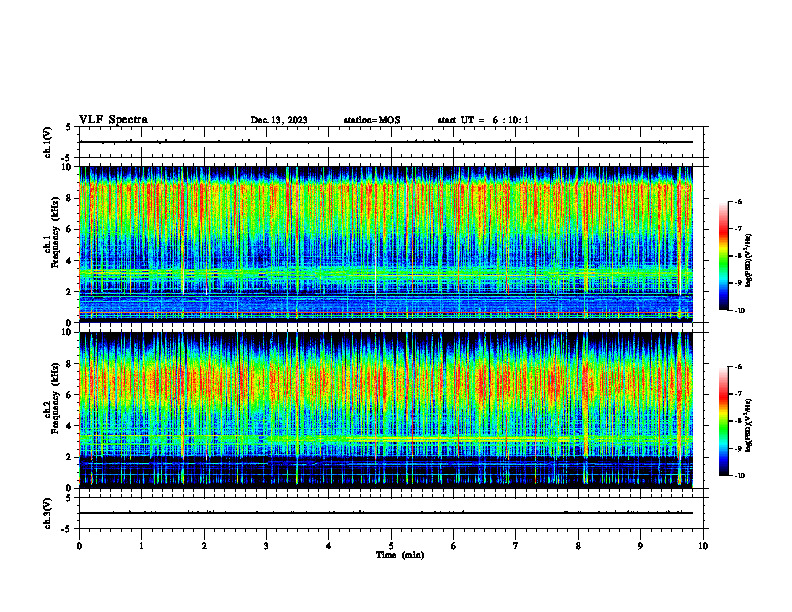Click the ch.1 spectrogram panel
This screenshot has height=612, width=792.
click(x=386, y=244)
